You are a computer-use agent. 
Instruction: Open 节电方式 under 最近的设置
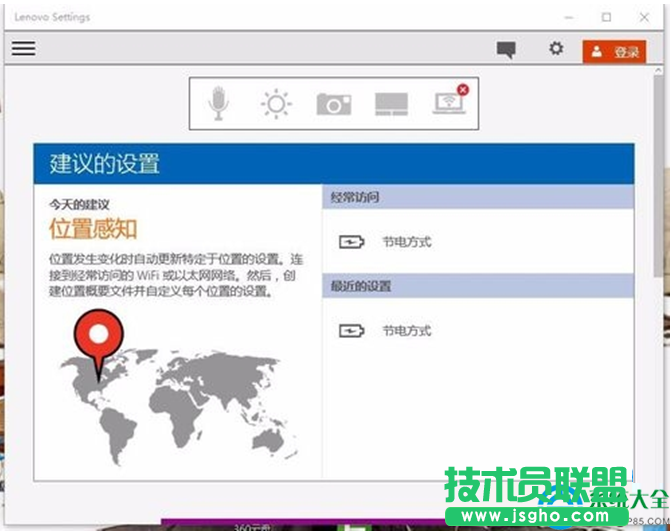click(406, 331)
